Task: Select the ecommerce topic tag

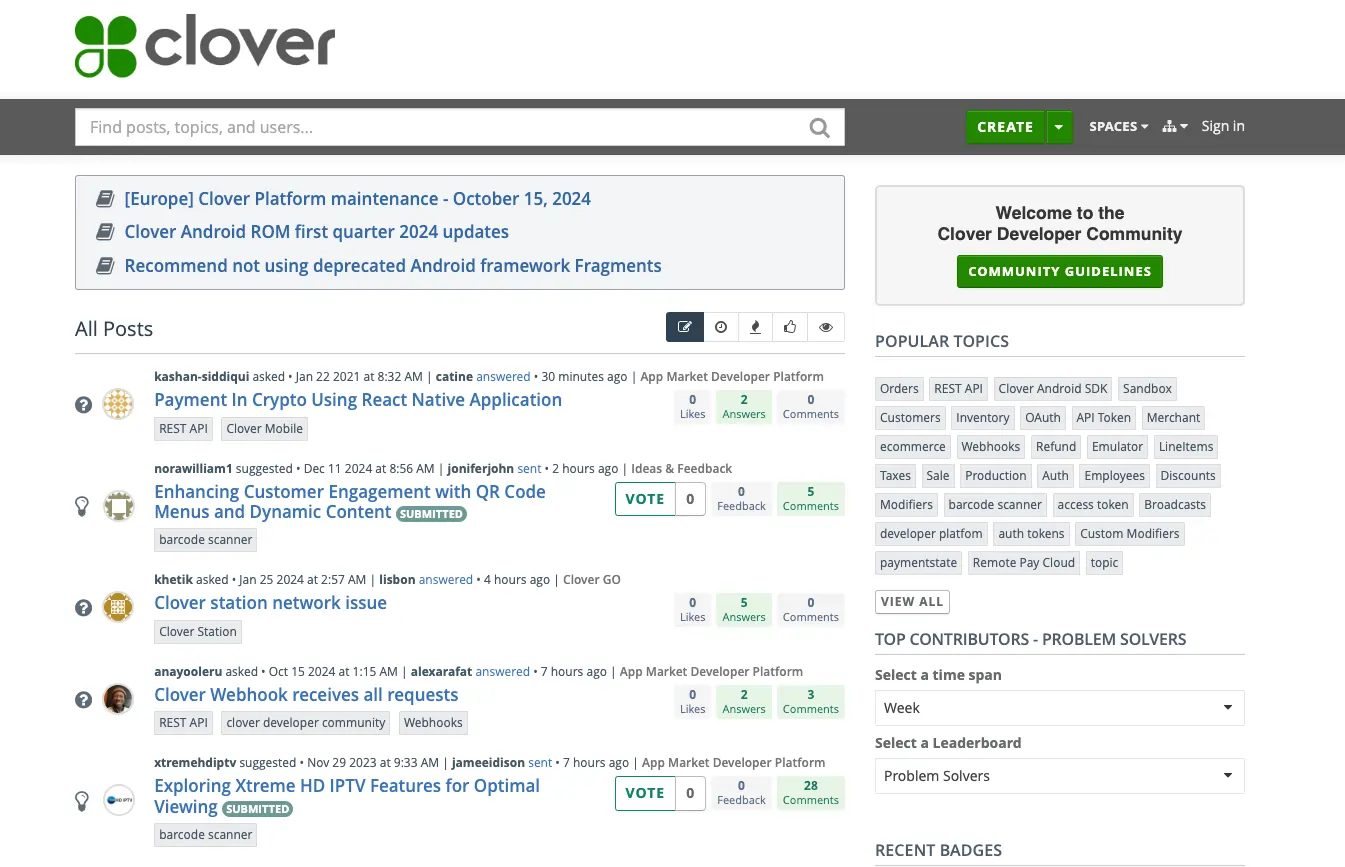Action: tap(913, 447)
